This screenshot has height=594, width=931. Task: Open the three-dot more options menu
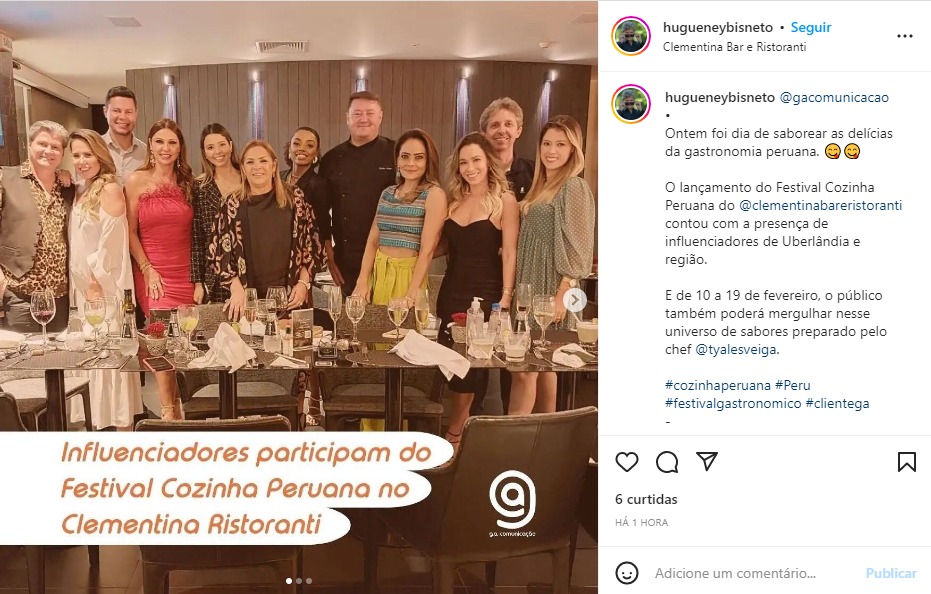[905, 36]
